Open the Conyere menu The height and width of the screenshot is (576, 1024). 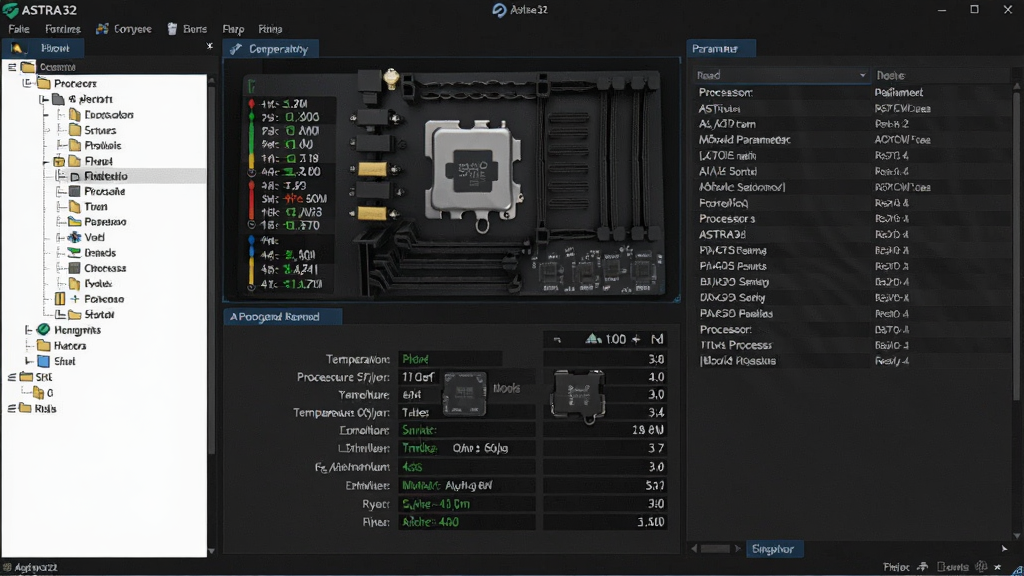point(133,29)
